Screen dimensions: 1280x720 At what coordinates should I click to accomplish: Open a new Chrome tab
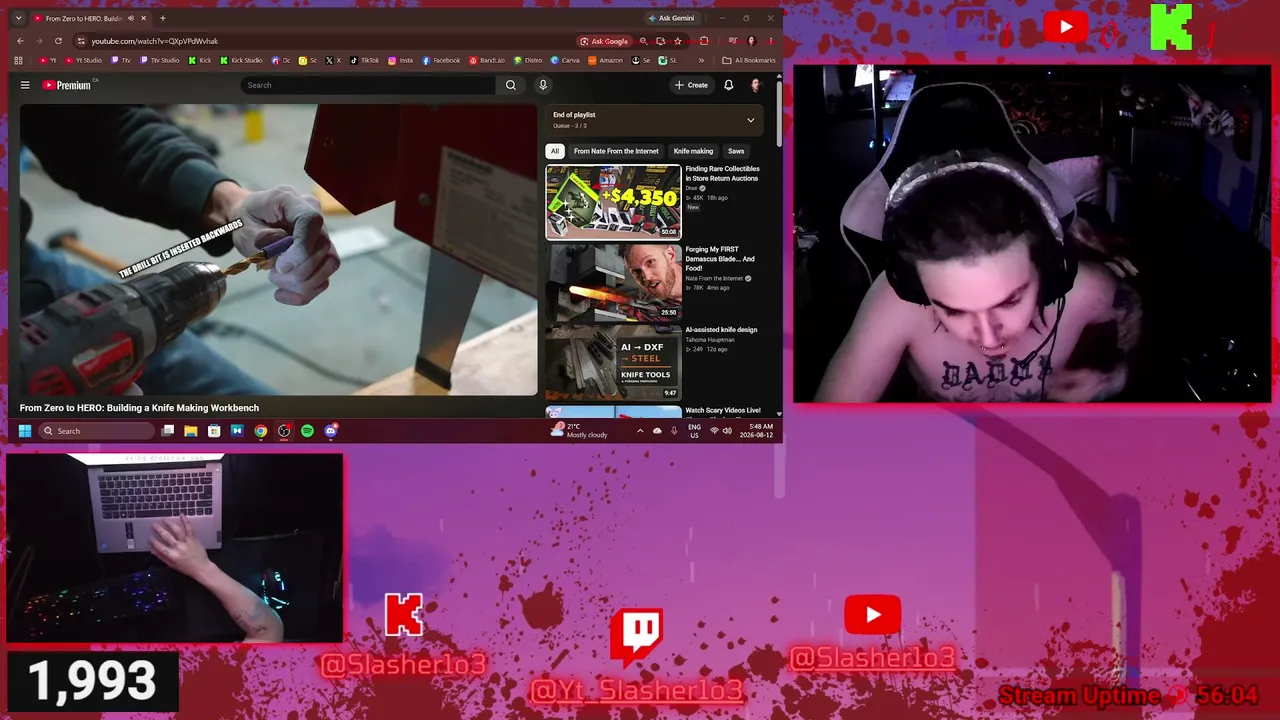163,18
